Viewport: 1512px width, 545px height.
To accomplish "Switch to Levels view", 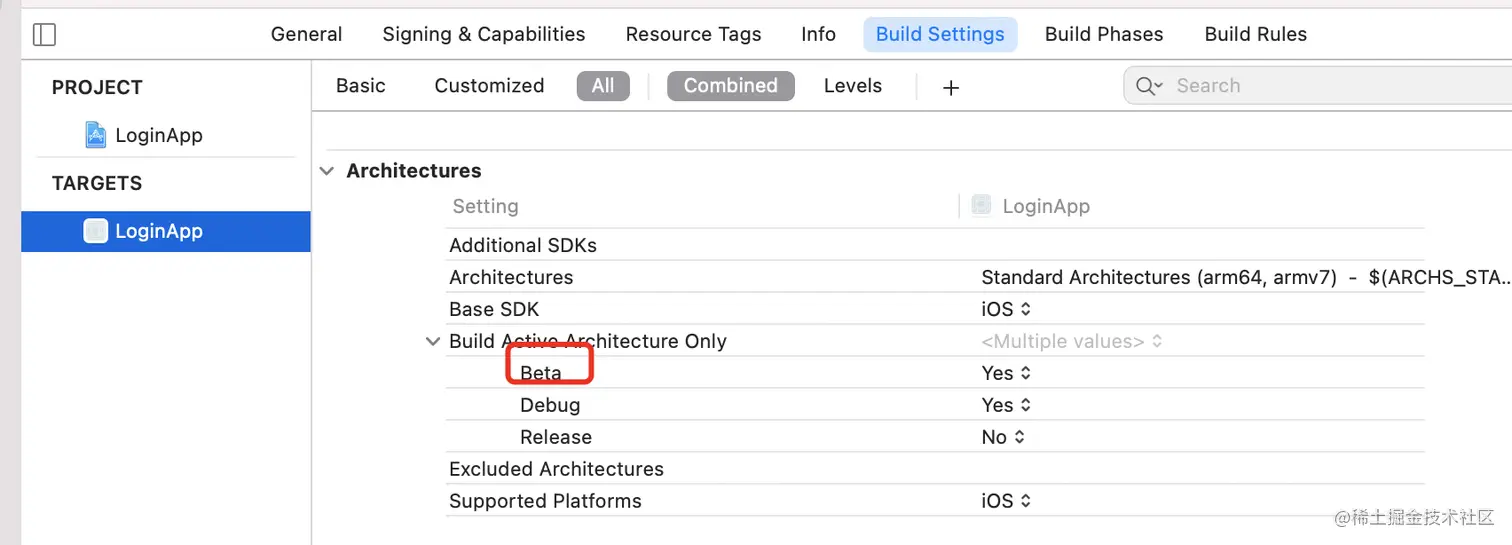I will click(x=852, y=86).
